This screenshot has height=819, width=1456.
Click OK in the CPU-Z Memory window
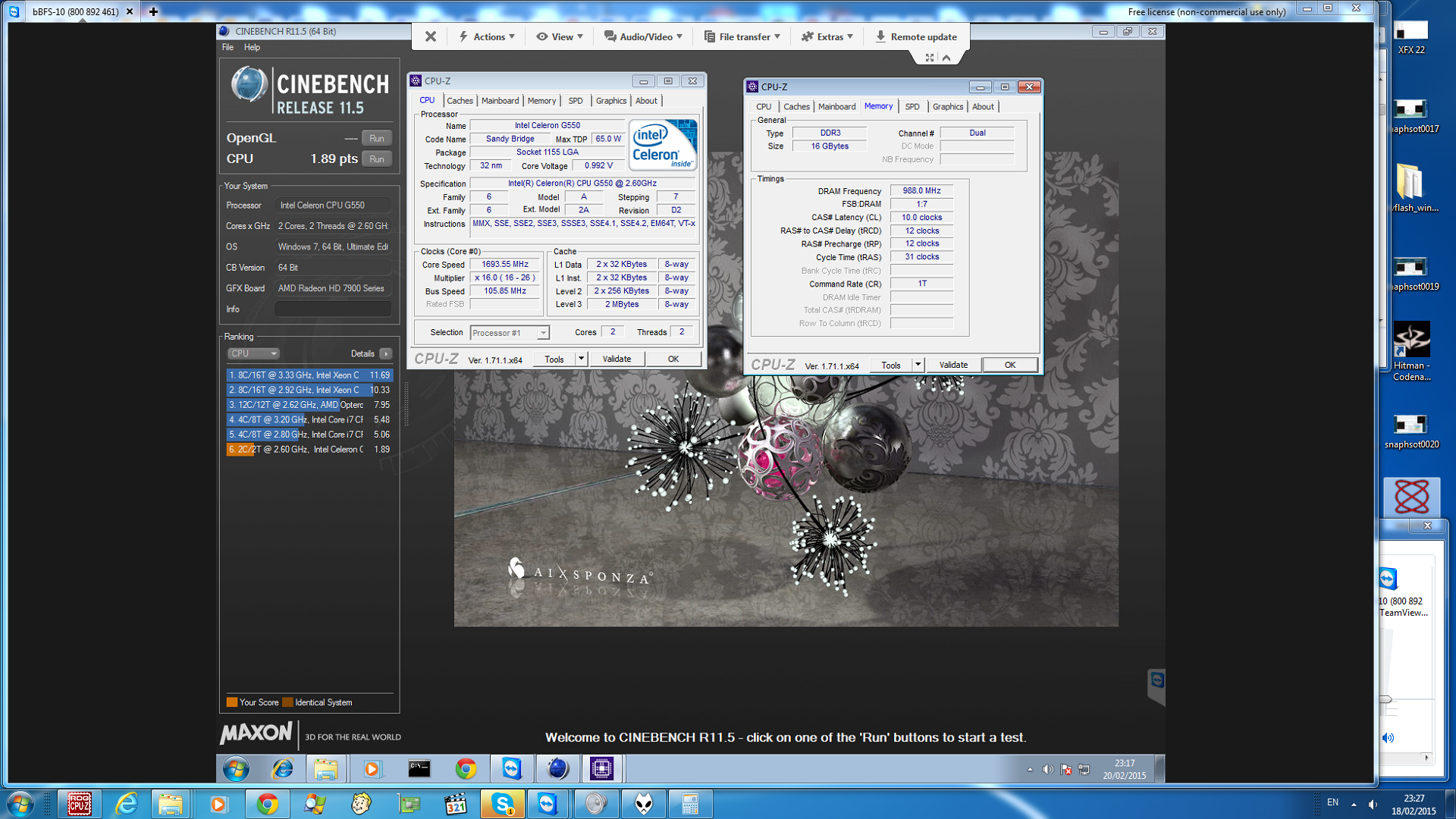tap(1010, 365)
